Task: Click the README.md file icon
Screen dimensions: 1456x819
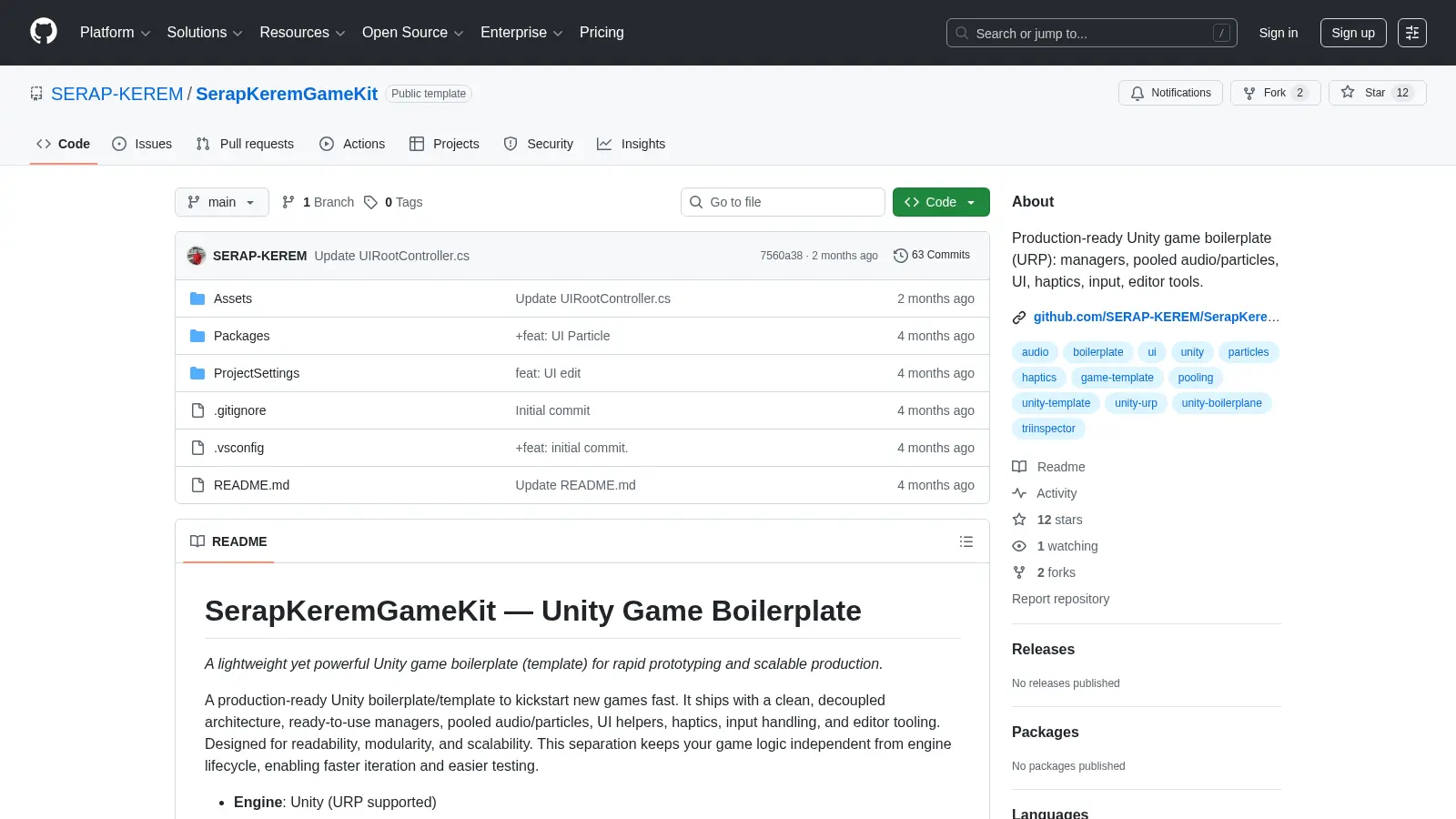Action: (197, 485)
